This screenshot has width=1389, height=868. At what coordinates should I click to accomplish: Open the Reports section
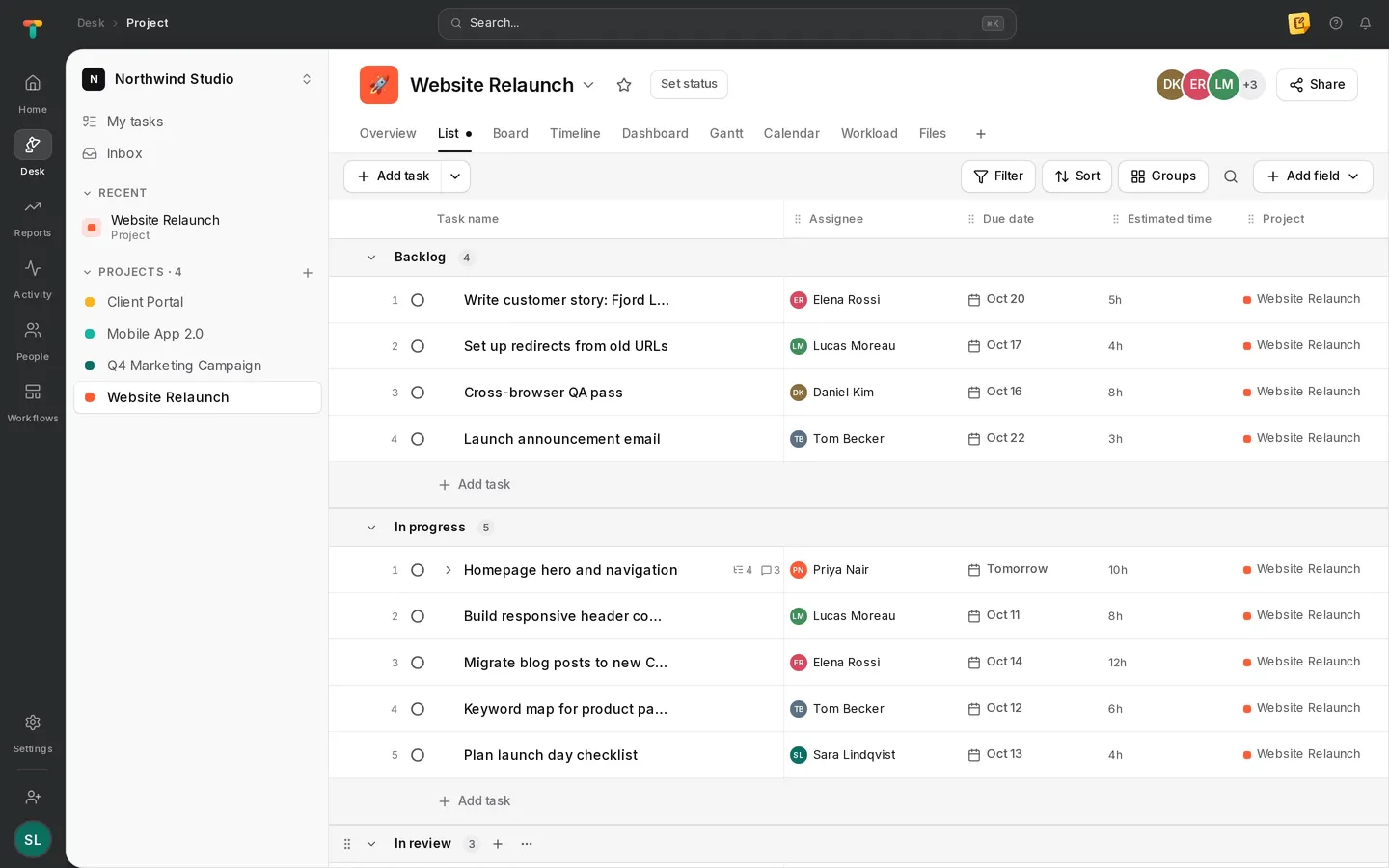[x=33, y=217]
